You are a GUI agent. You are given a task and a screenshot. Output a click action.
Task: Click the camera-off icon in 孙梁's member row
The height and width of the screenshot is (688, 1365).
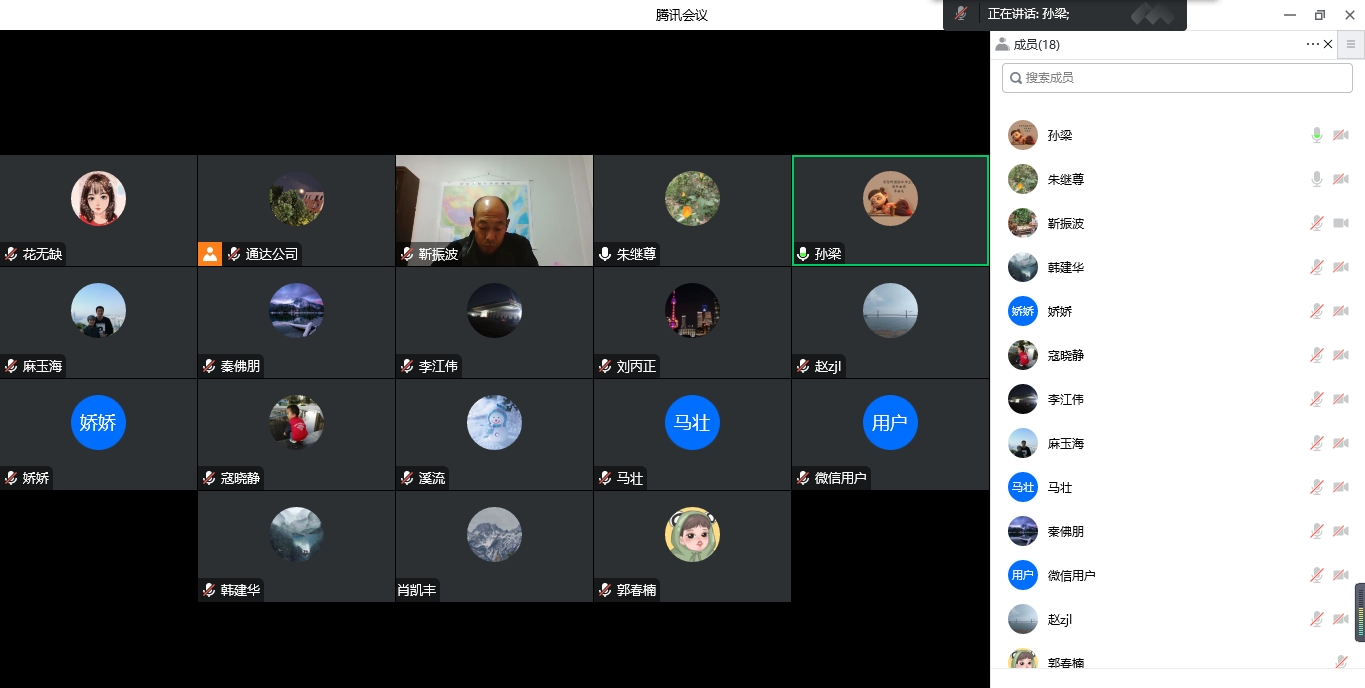pyautogui.click(x=1341, y=135)
